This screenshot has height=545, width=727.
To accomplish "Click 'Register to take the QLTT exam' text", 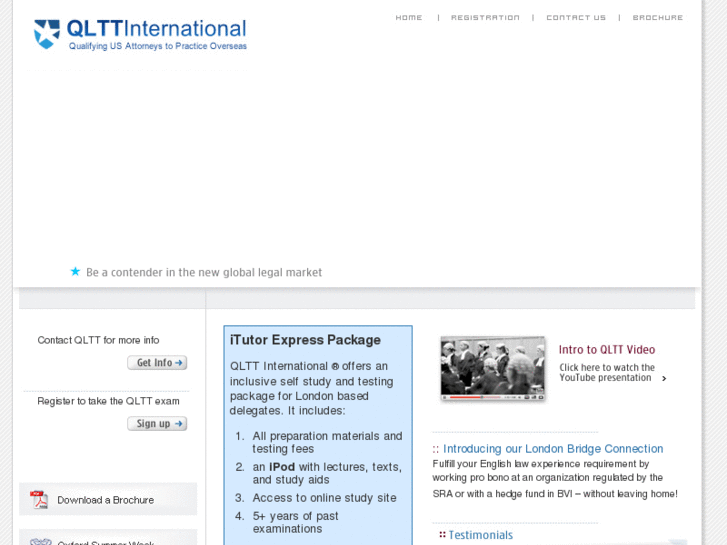I will pos(108,401).
